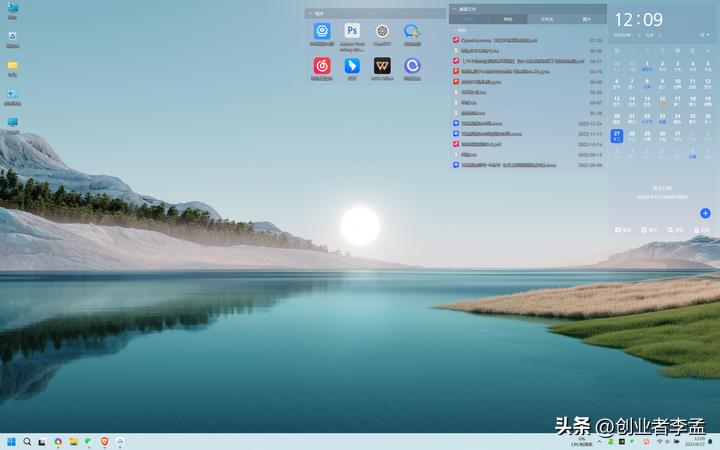This screenshot has height=450, width=720.
Task: Collapse the desktop files widget panel
Action: pyautogui.click(x=453, y=8)
